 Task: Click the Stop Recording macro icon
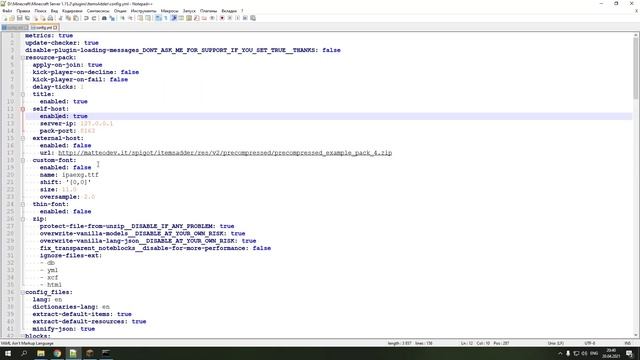[x=229, y=18]
